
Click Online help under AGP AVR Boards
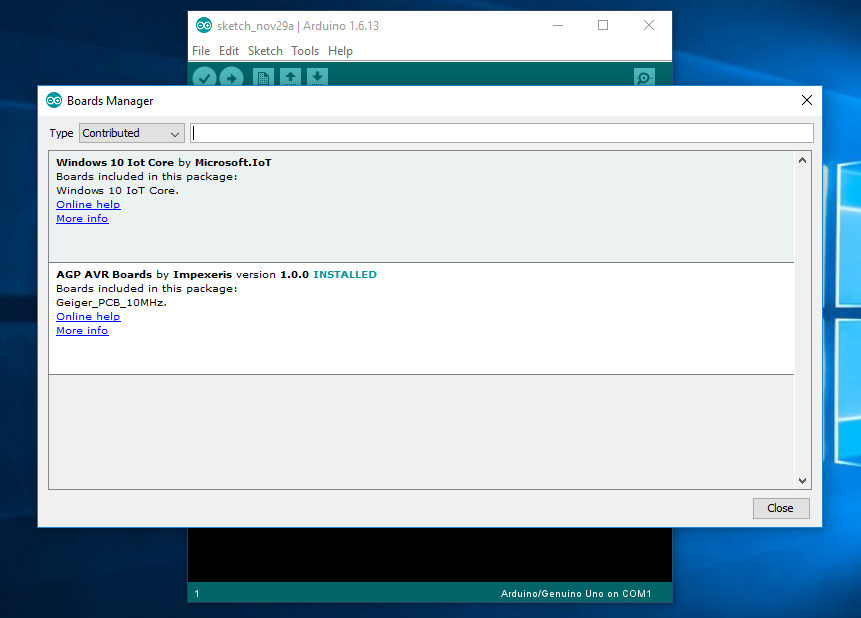coord(88,316)
